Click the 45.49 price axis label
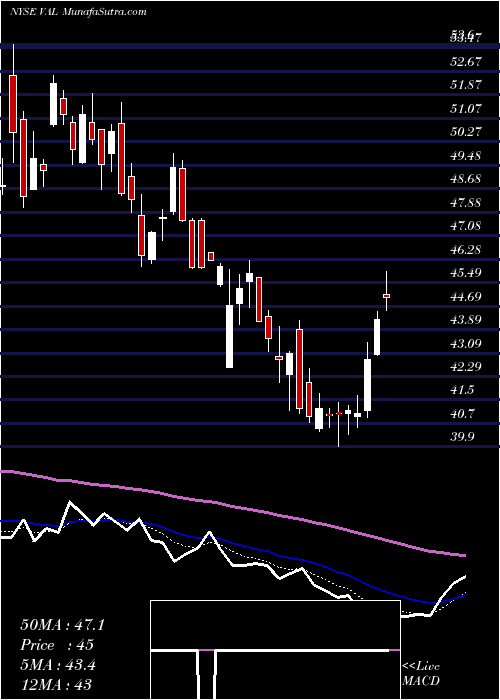Image resolution: width=500 pixels, height=700 pixels. coord(467,273)
